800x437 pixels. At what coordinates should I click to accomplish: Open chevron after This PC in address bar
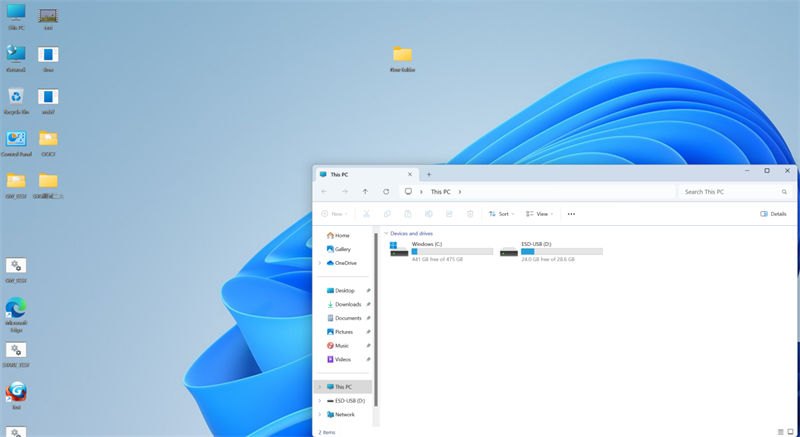[460, 192]
